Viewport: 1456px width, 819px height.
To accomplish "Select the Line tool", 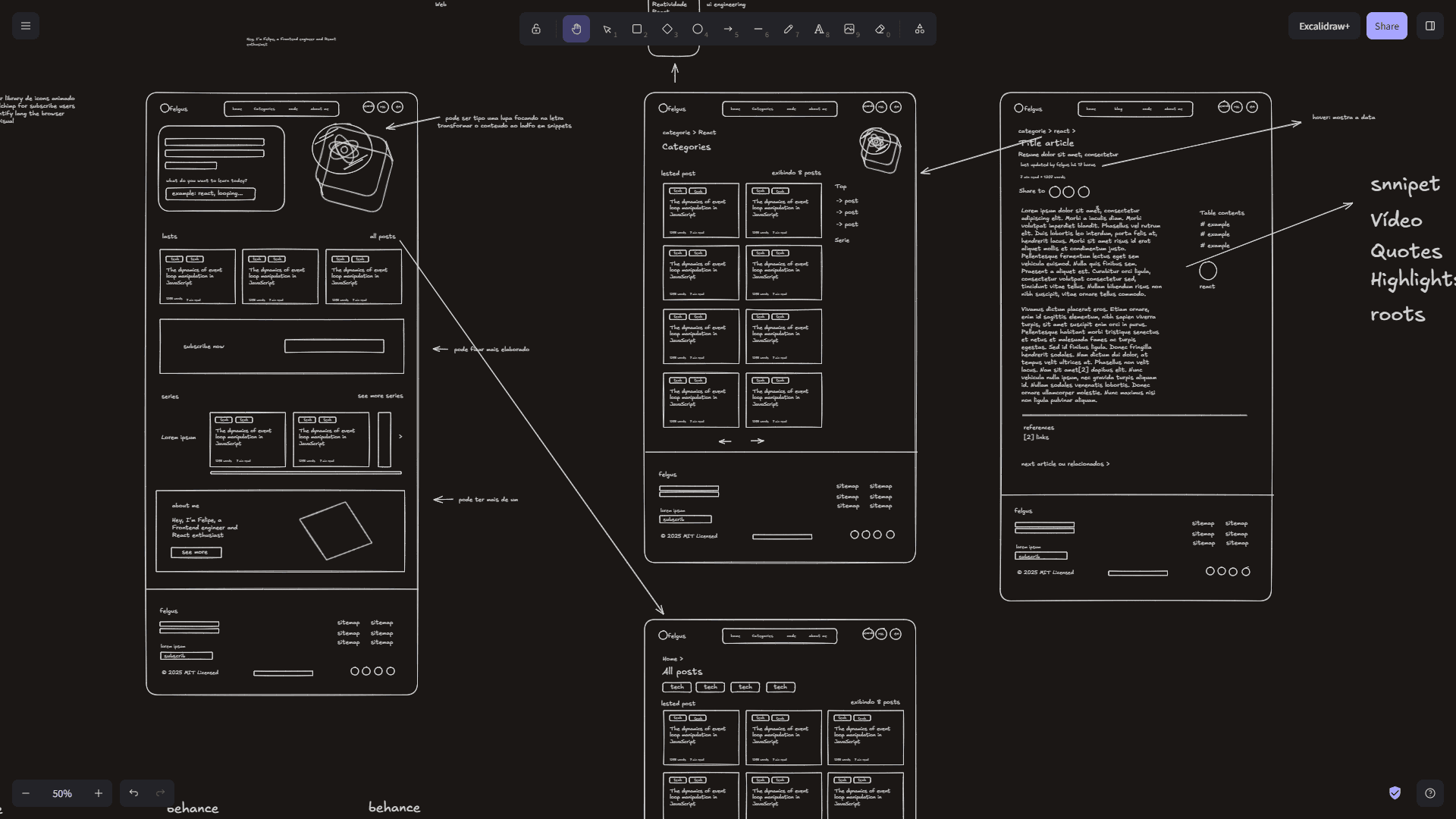I will [758, 29].
